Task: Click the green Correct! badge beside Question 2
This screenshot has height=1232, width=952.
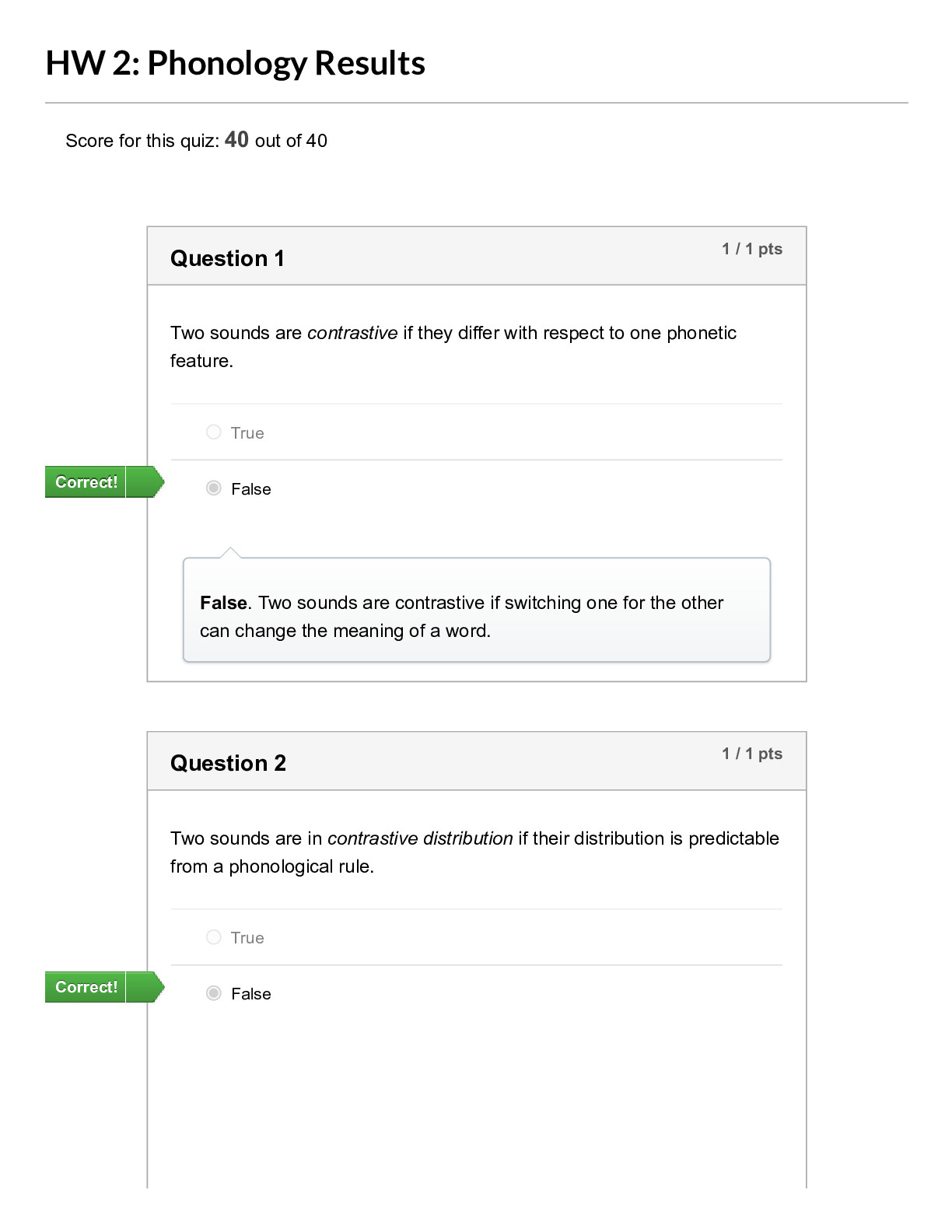Action: [x=86, y=987]
